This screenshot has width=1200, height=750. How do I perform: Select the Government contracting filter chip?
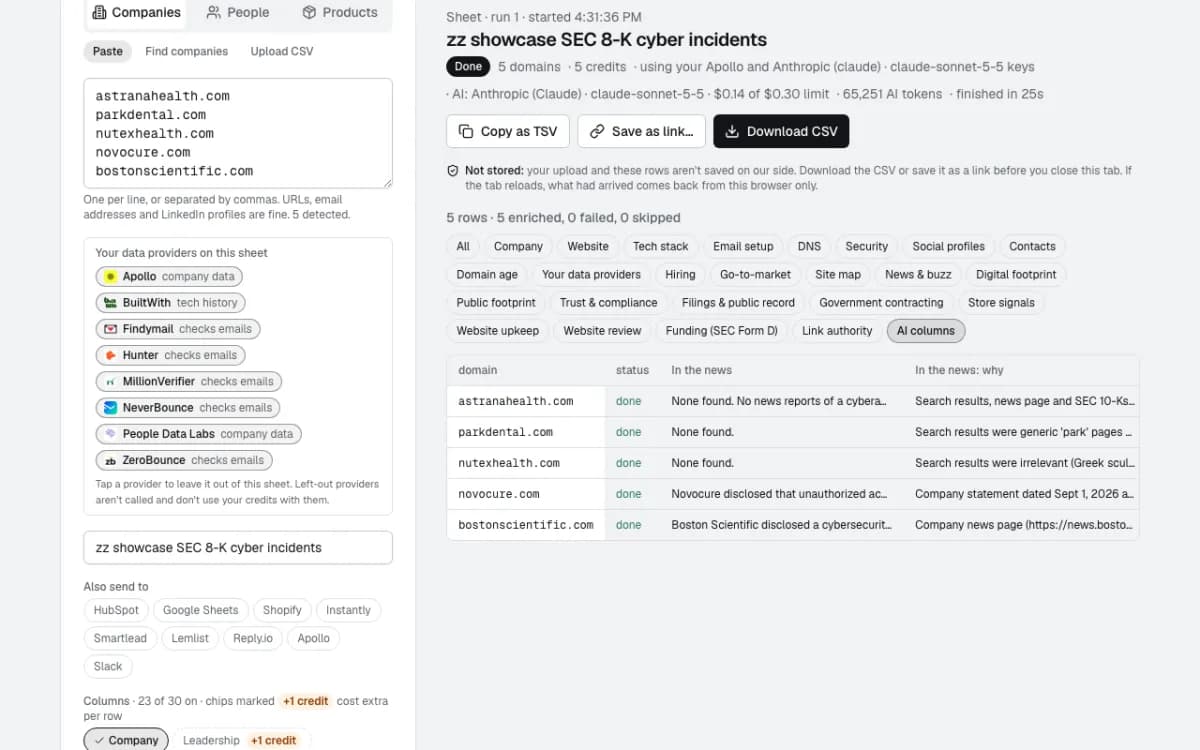click(x=881, y=303)
